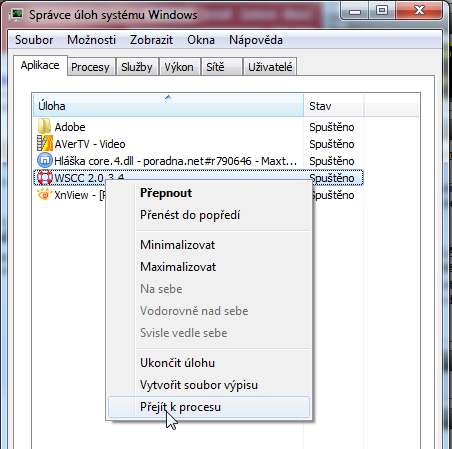
Task: Select the AVerTV video app icon
Action: (x=45, y=143)
